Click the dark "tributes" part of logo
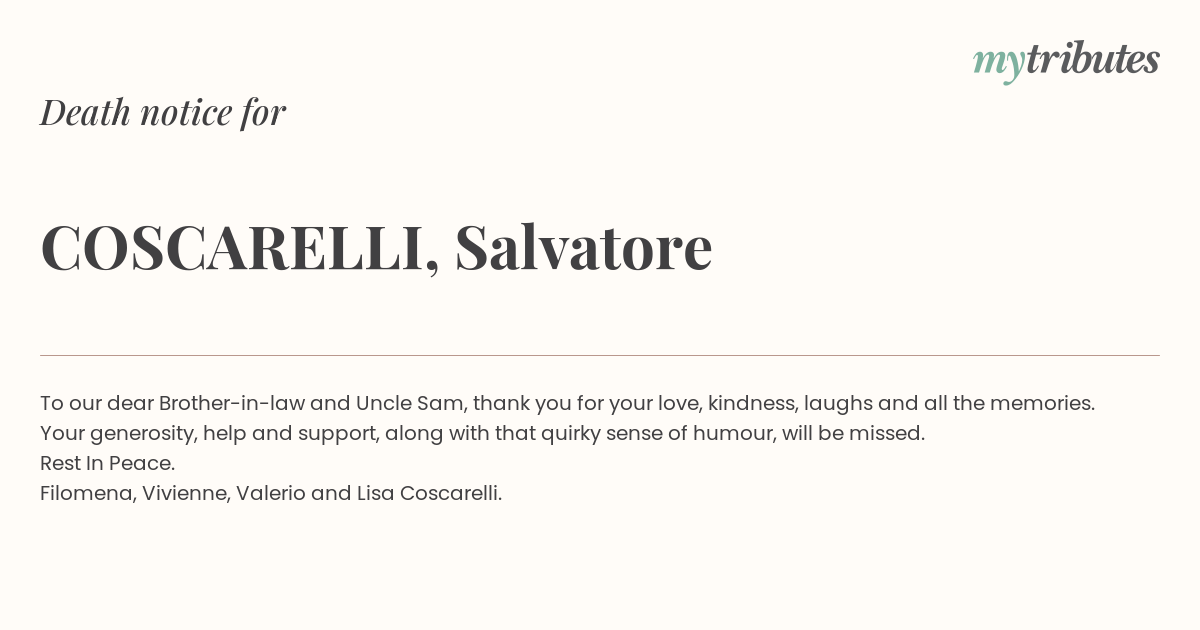The width and height of the screenshot is (1200, 630). pos(1093,59)
